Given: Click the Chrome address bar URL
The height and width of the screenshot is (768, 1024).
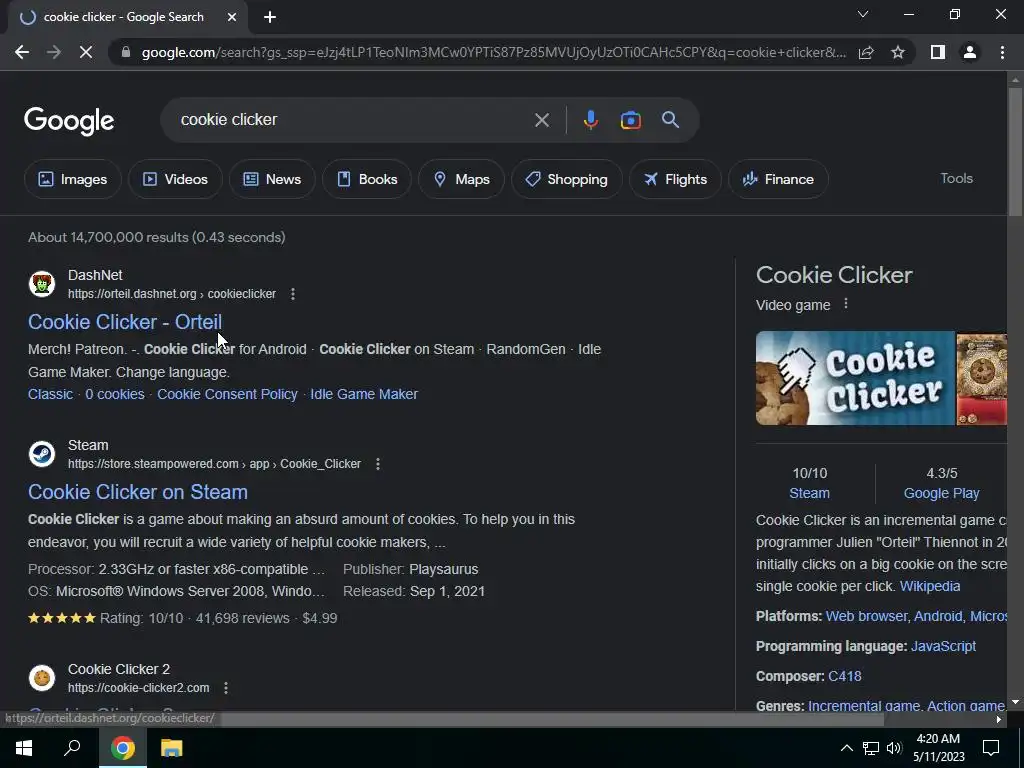Looking at the screenshot, I should (x=493, y=52).
